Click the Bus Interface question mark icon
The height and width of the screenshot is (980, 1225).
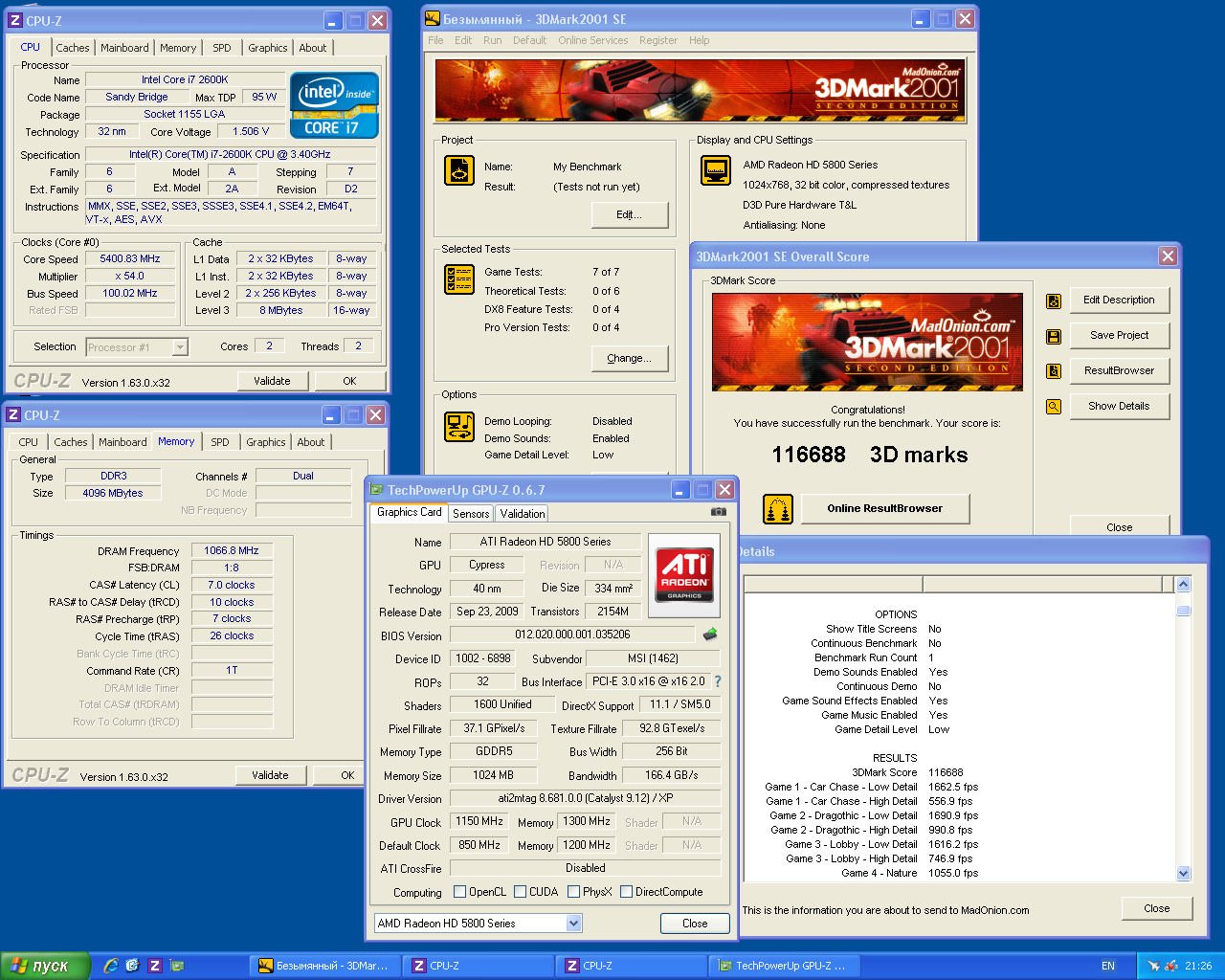pyautogui.click(x=718, y=681)
